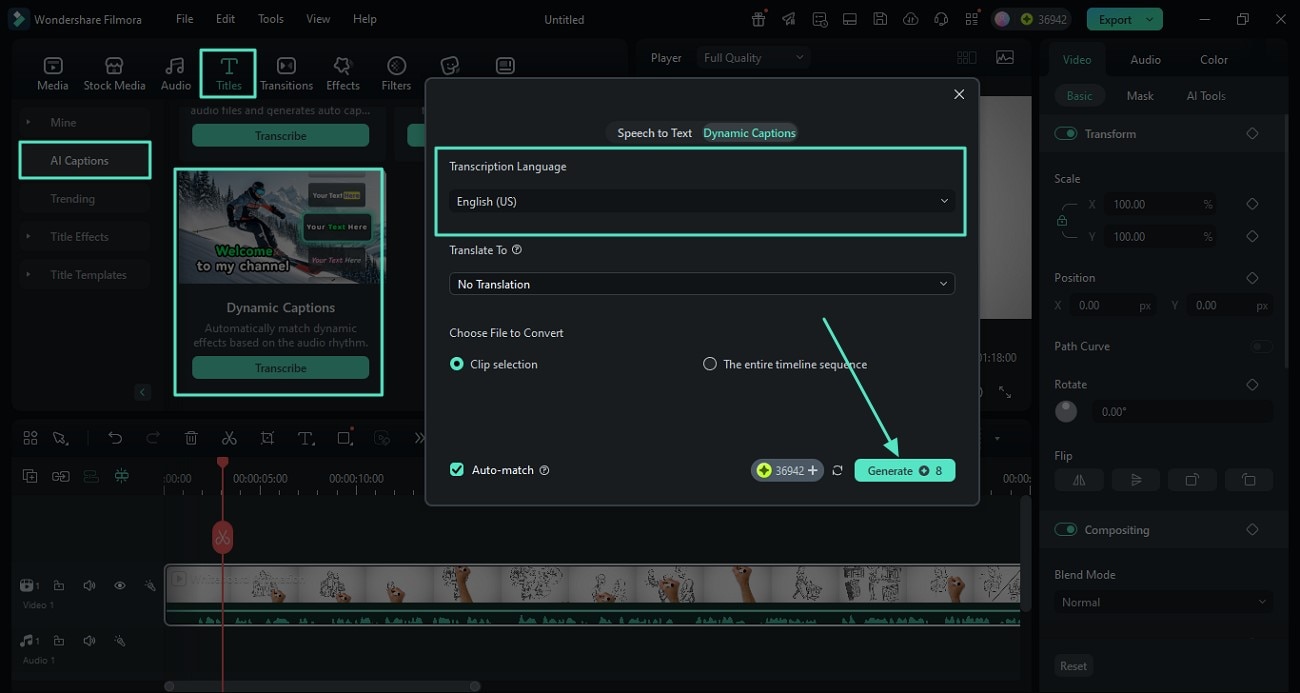Open the Transitions panel

pyautogui.click(x=286, y=73)
